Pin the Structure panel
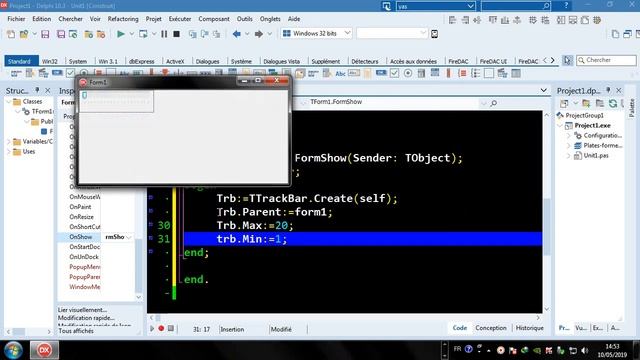This screenshot has width=640, height=360. (38, 90)
